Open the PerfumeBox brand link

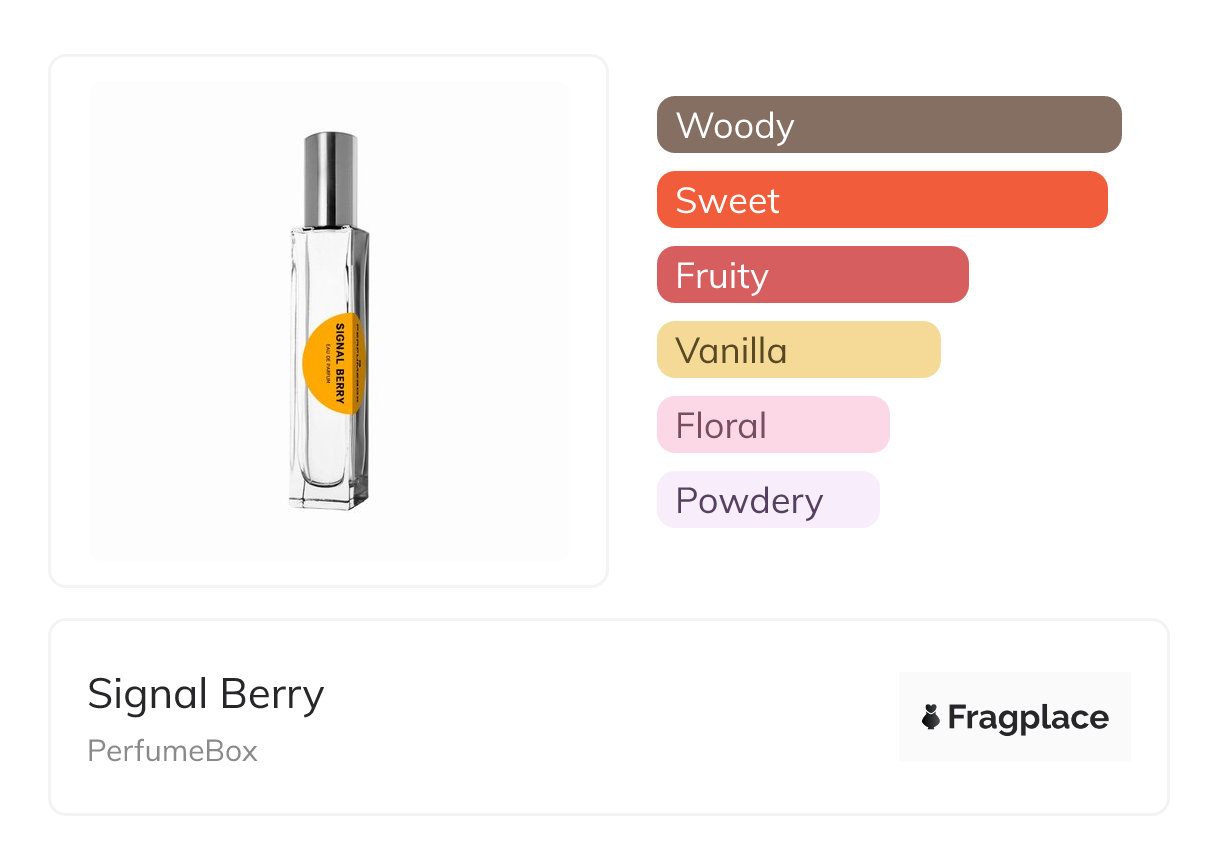pyautogui.click(x=172, y=751)
